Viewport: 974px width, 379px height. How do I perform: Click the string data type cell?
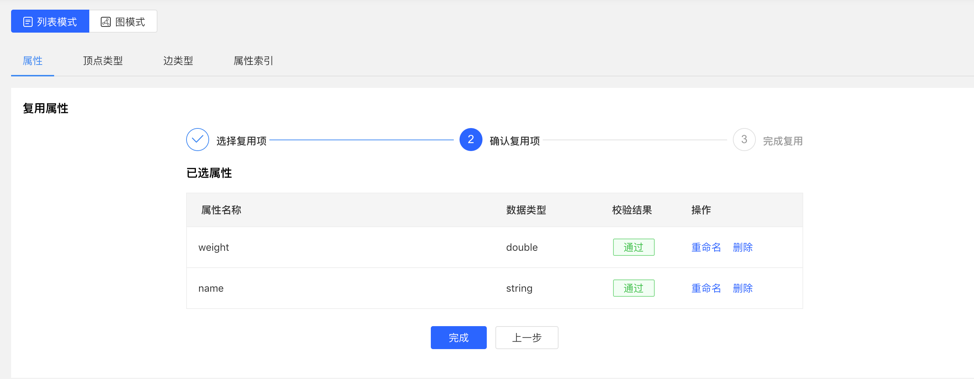coord(519,288)
